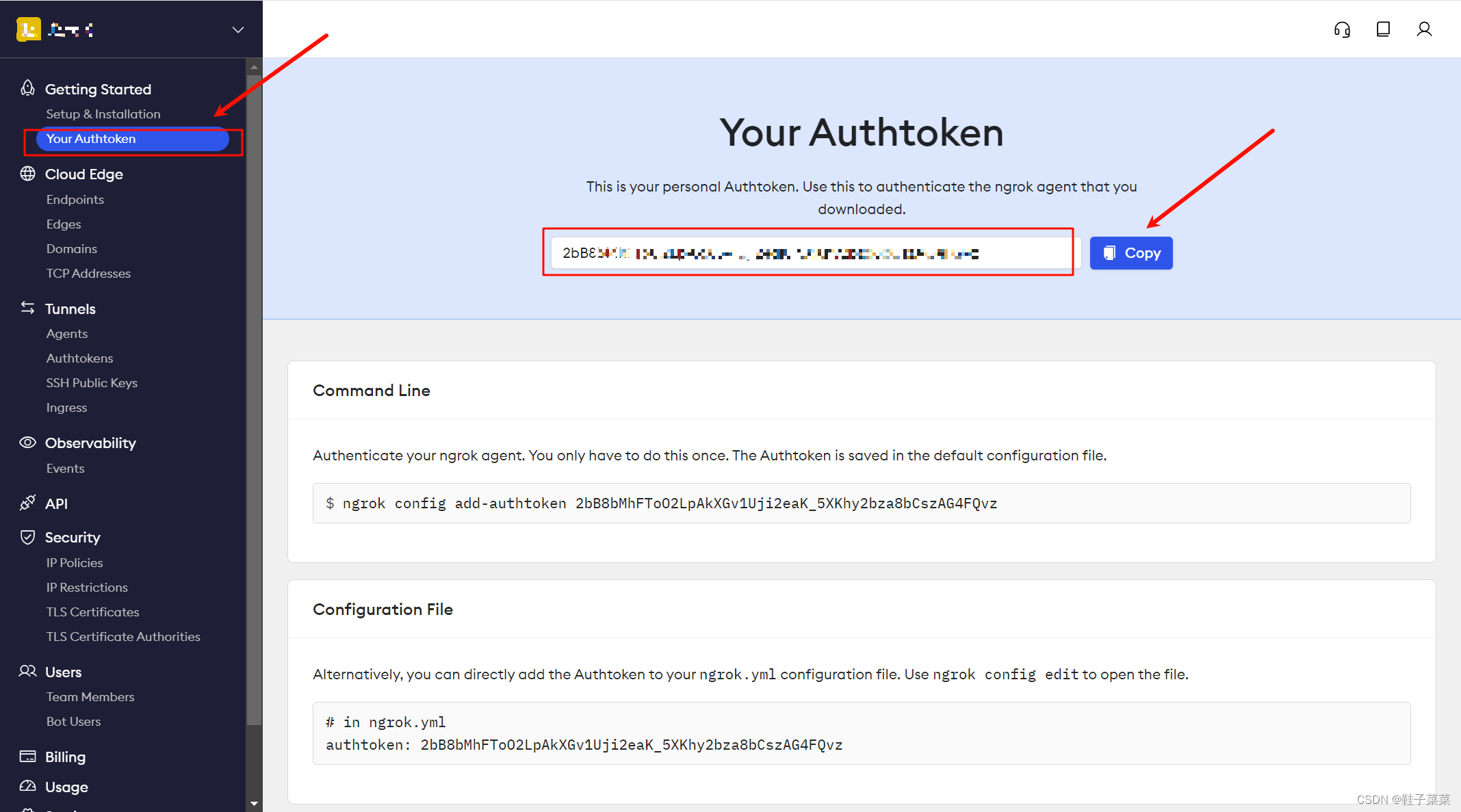The image size is (1461, 812).
Task: Click the API plug icon
Action: pos(27,503)
